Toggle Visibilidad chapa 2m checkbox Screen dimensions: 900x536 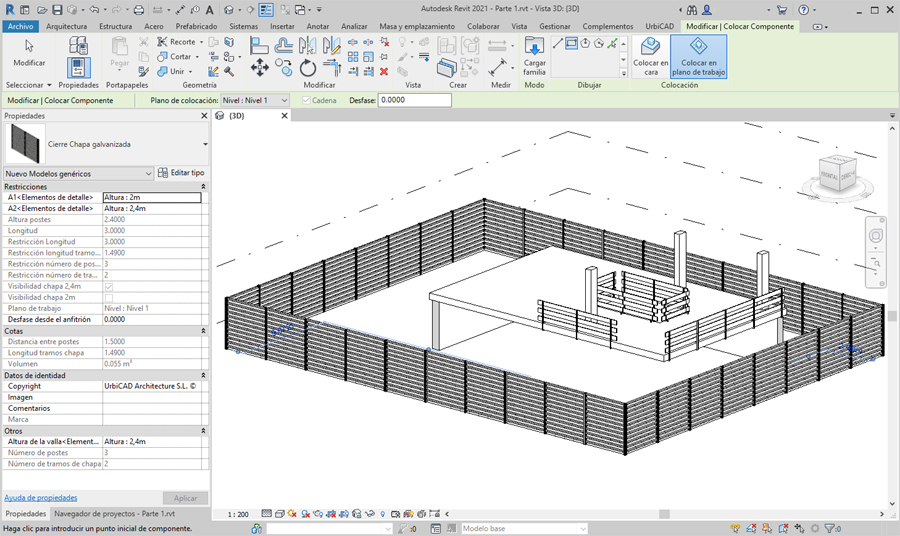tap(108, 297)
